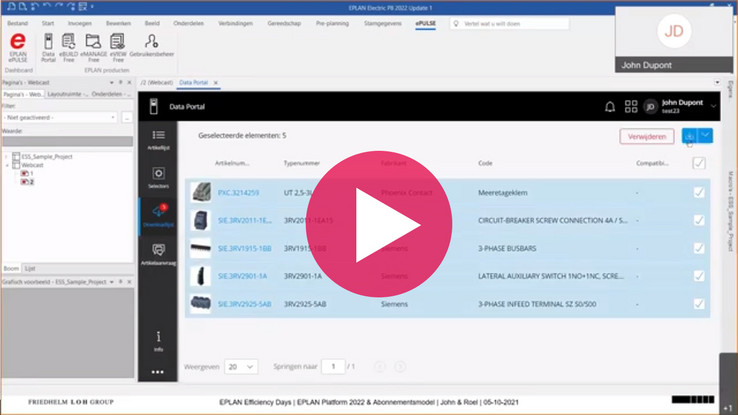This screenshot has width=738, height=415.
Task: Open the Weergeven page size dropdown
Action: pyautogui.click(x=241, y=367)
